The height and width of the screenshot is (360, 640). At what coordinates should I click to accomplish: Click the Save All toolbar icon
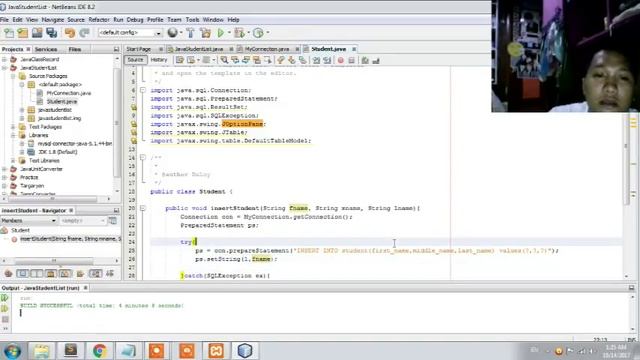tap(52, 33)
